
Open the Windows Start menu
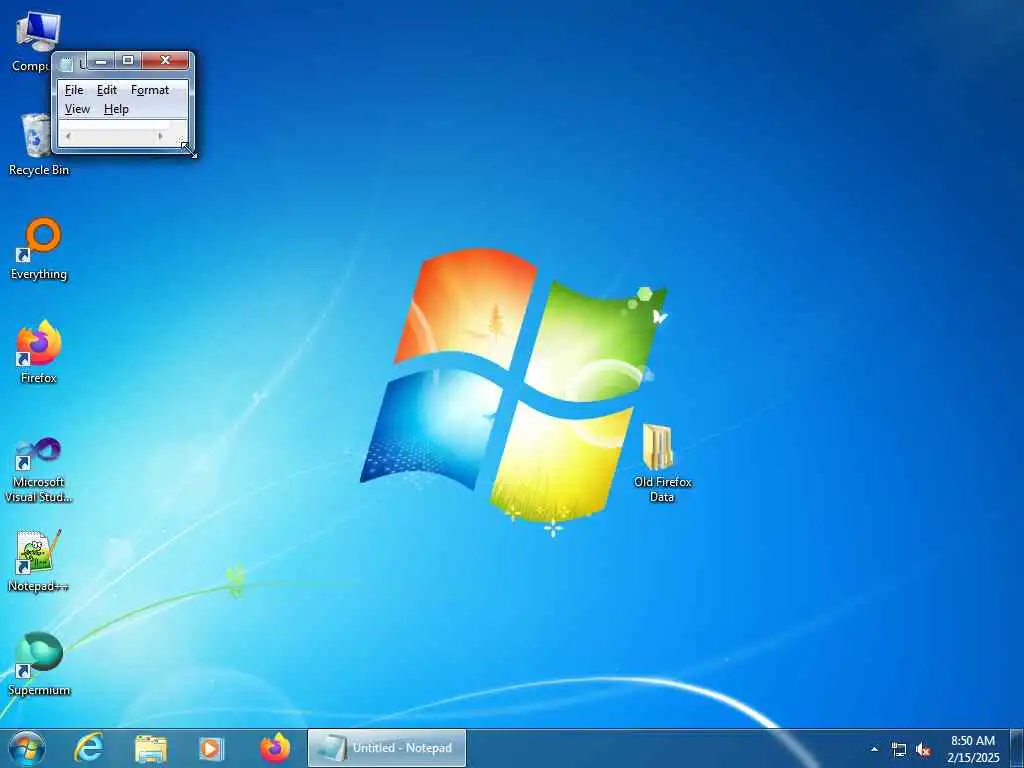27,748
